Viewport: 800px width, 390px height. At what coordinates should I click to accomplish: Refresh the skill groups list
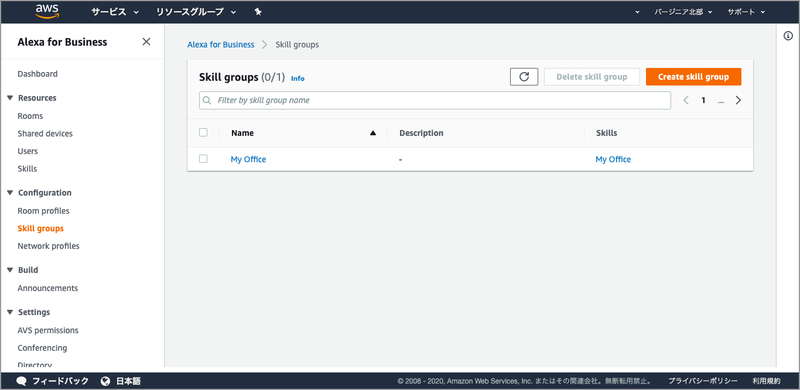524,77
